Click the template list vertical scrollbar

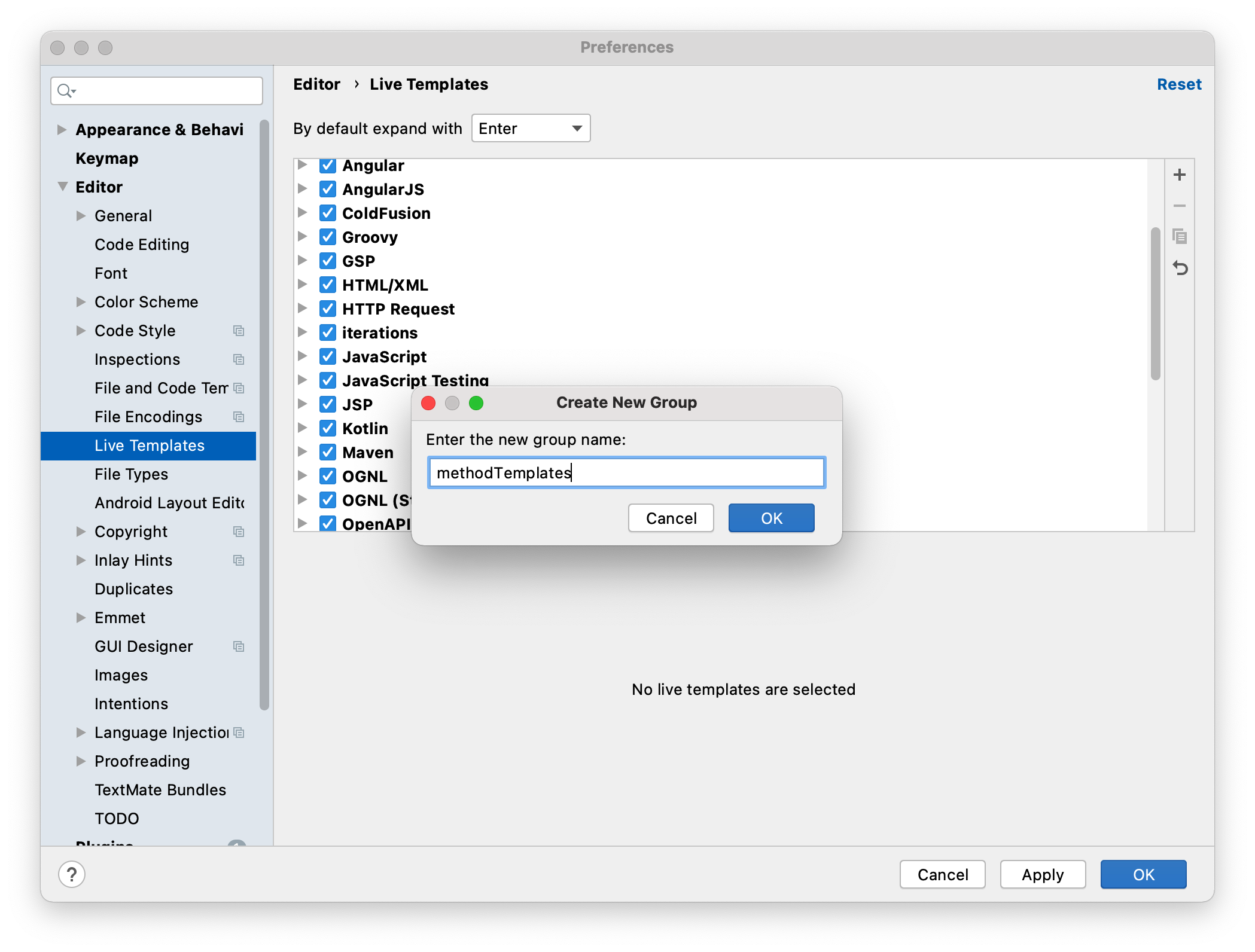(1155, 303)
